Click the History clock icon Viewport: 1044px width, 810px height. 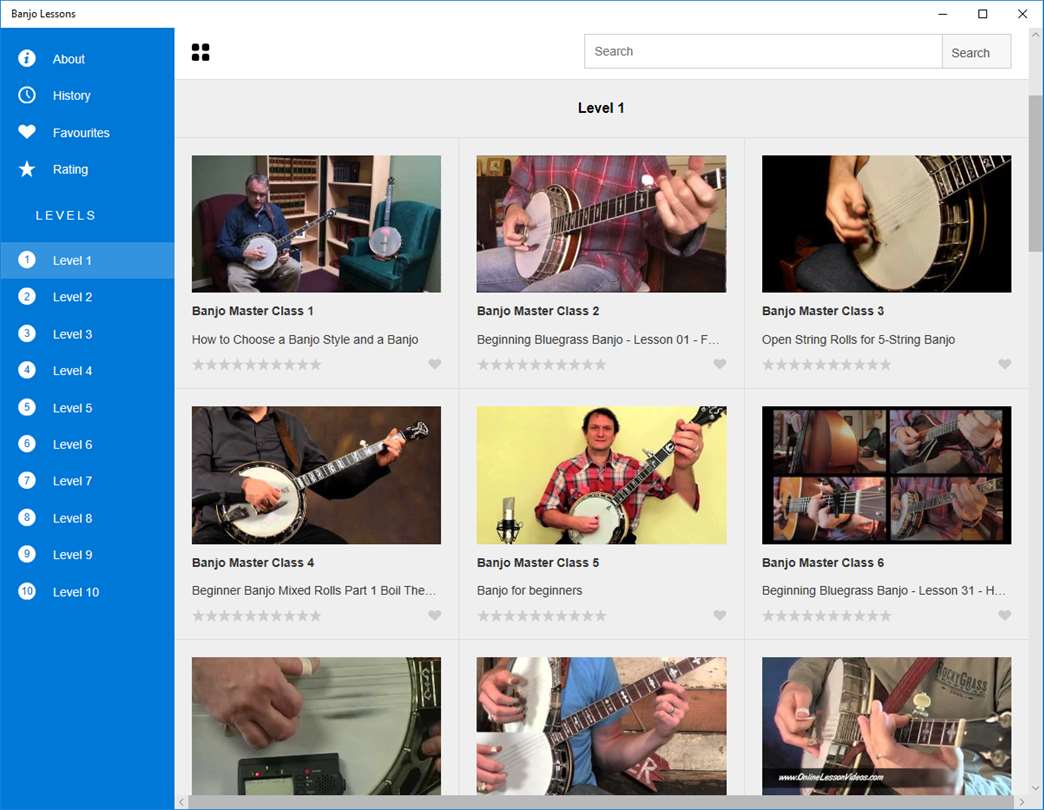(x=27, y=95)
